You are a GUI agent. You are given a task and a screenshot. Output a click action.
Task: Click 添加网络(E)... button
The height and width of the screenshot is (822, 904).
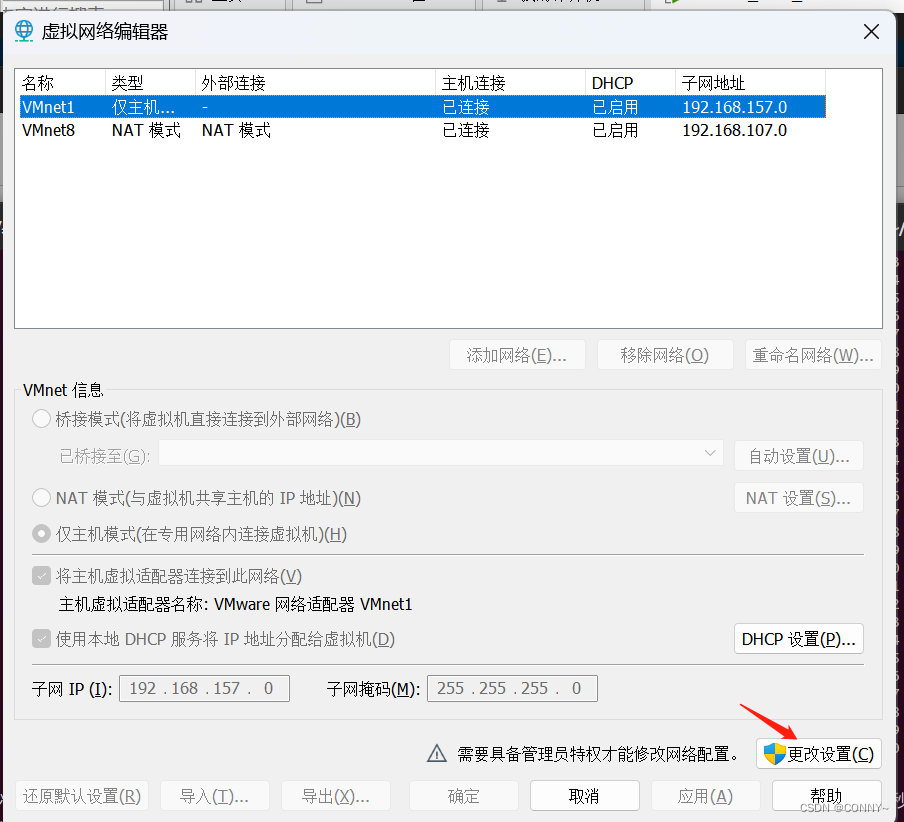(x=517, y=355)
